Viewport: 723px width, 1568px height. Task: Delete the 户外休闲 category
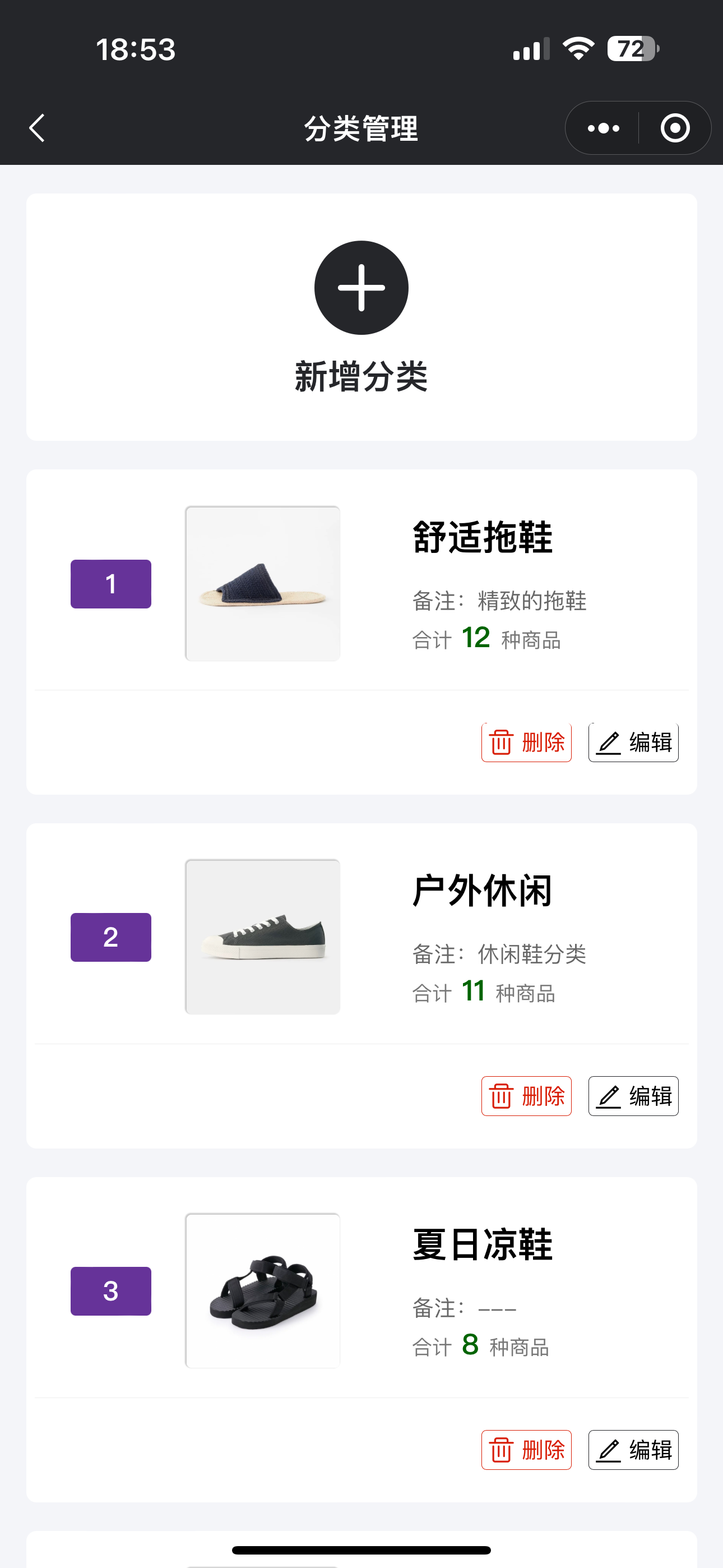coord(526,1096)
